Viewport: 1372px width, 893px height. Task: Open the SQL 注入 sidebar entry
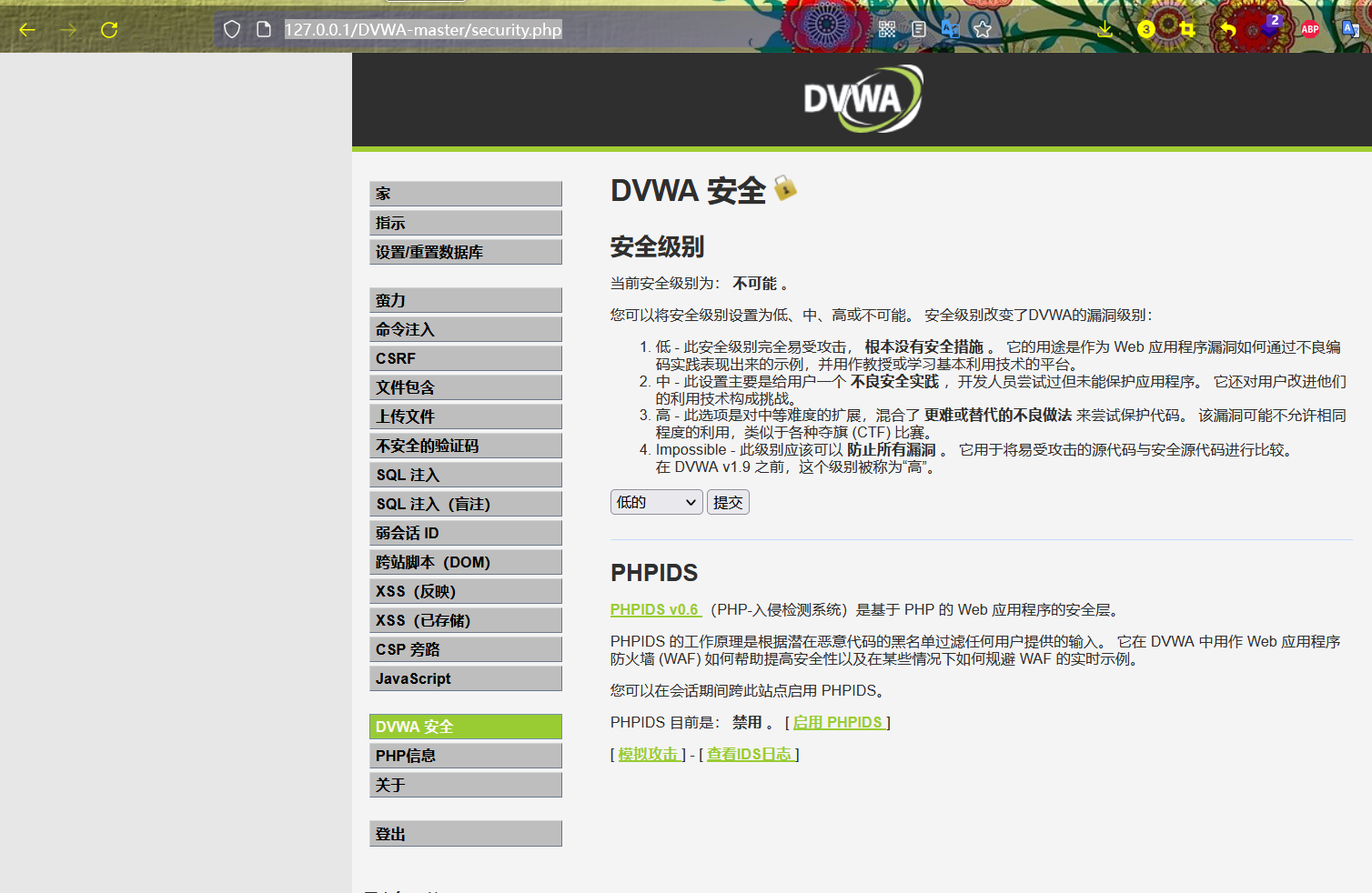465,474
